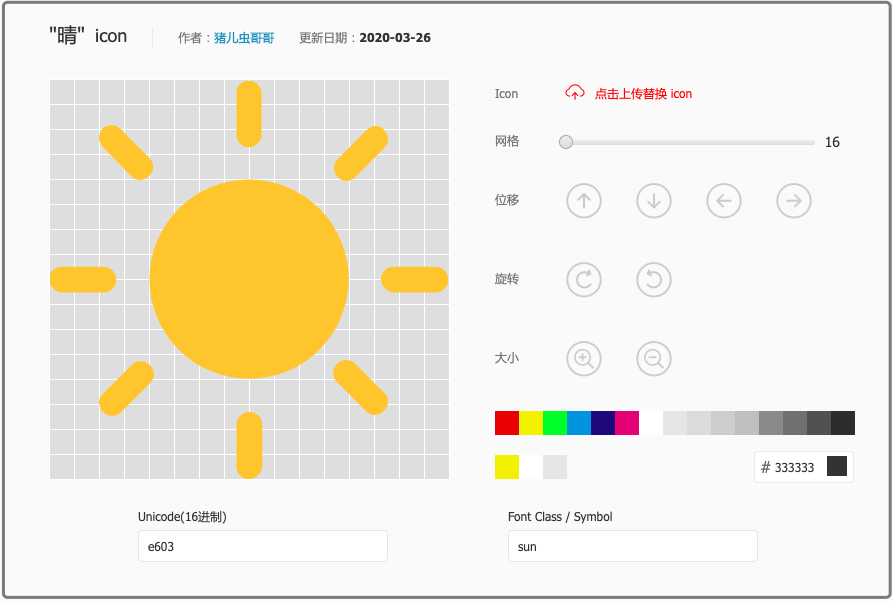Rotate the icon counterclockwise
893x601 pixels.
point(654,279)
